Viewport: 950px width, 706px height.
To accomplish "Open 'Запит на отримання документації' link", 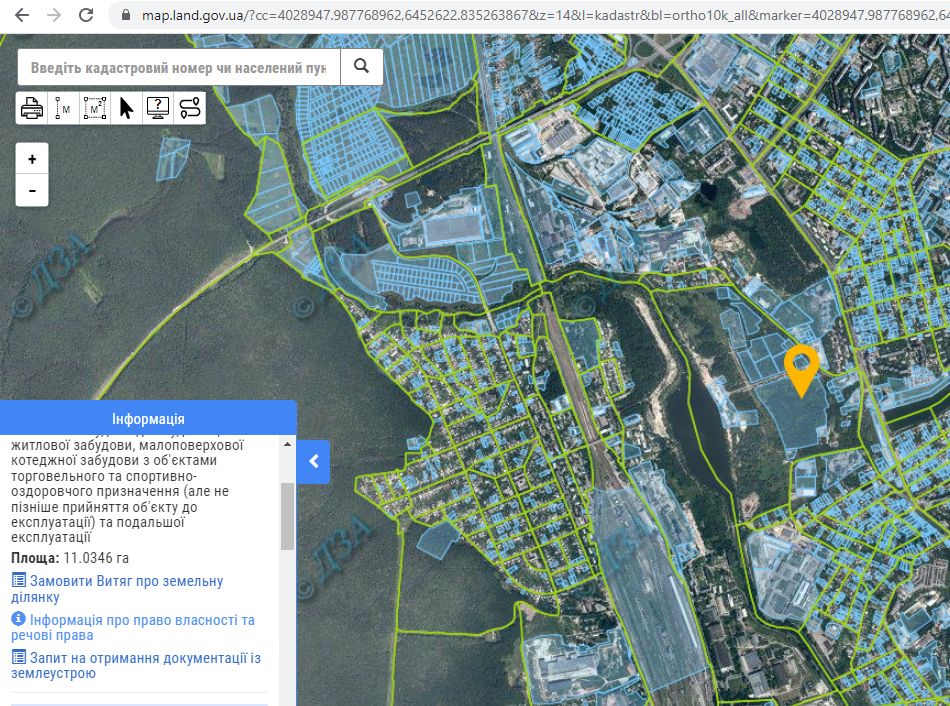I will point(136,665).
